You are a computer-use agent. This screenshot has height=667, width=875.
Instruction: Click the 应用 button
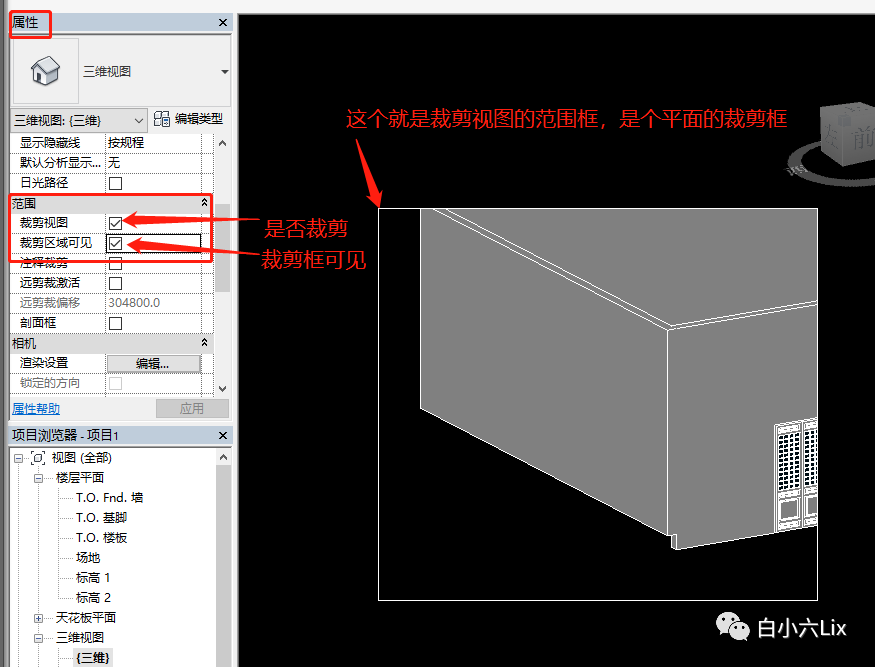193,408
